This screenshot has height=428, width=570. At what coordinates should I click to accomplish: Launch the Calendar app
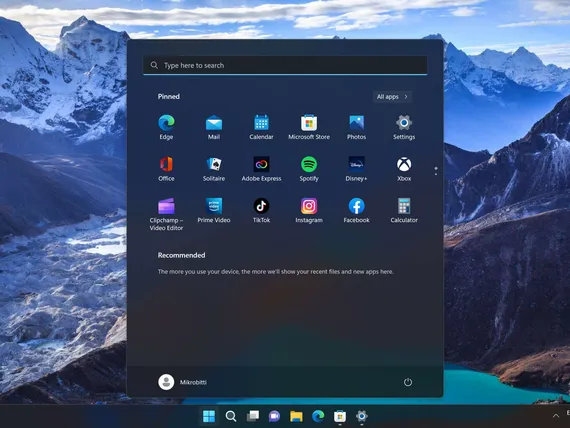[261, 127]
